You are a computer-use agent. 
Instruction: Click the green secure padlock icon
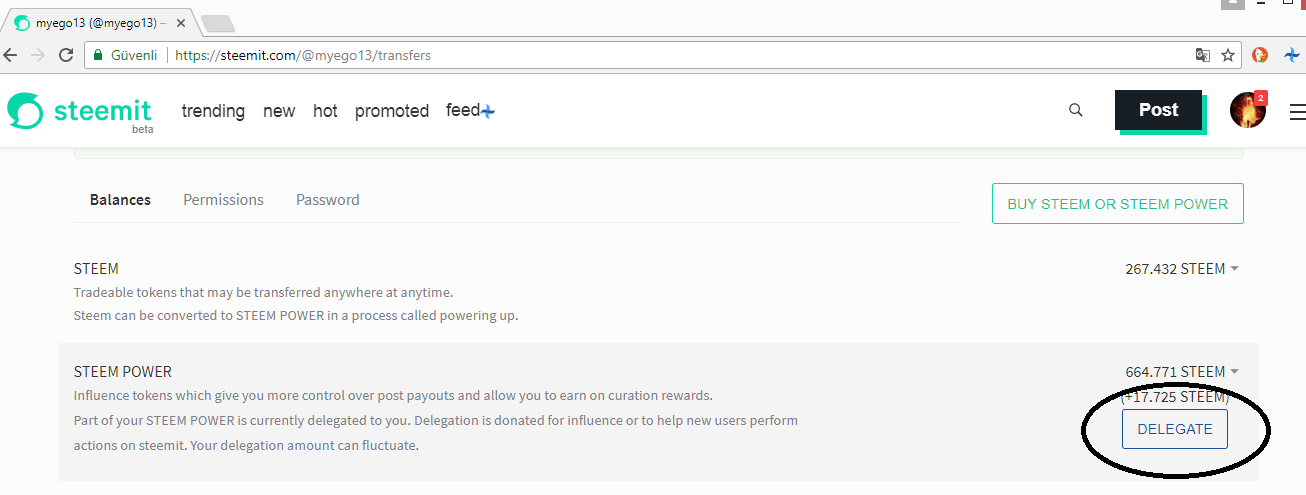pos(98,55)
